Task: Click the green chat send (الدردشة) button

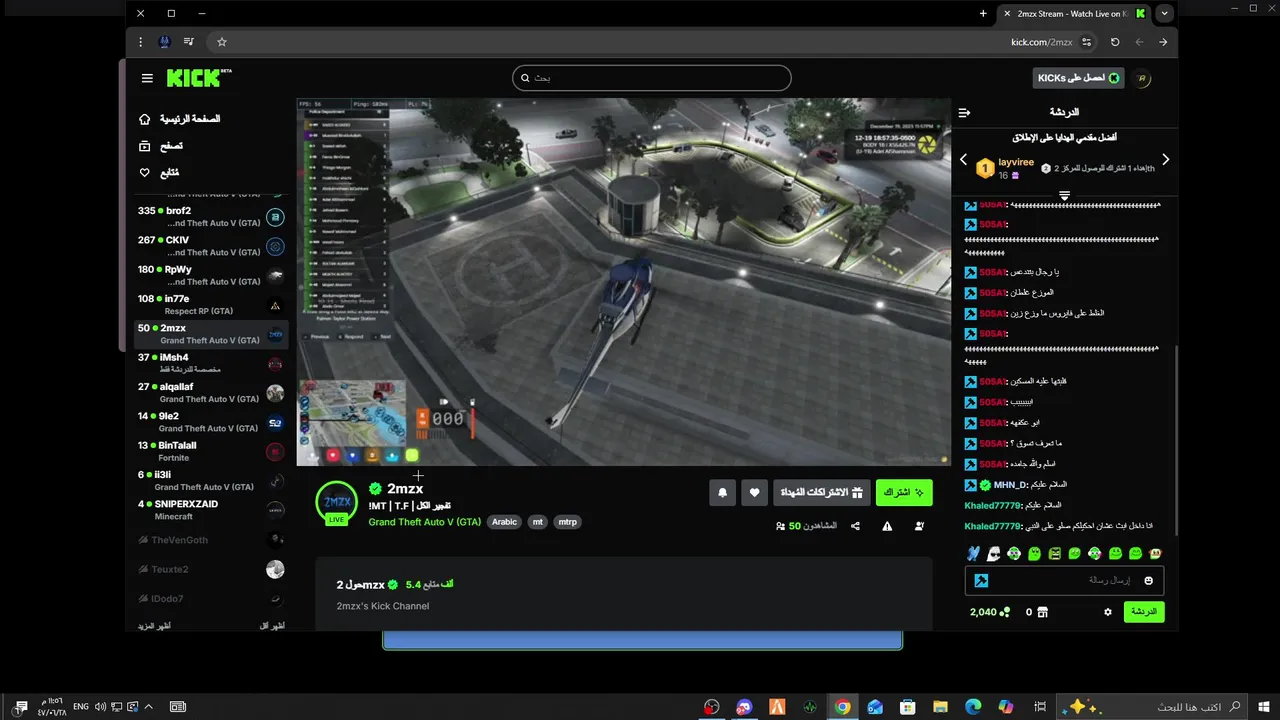Action: tap(1144, 612)
